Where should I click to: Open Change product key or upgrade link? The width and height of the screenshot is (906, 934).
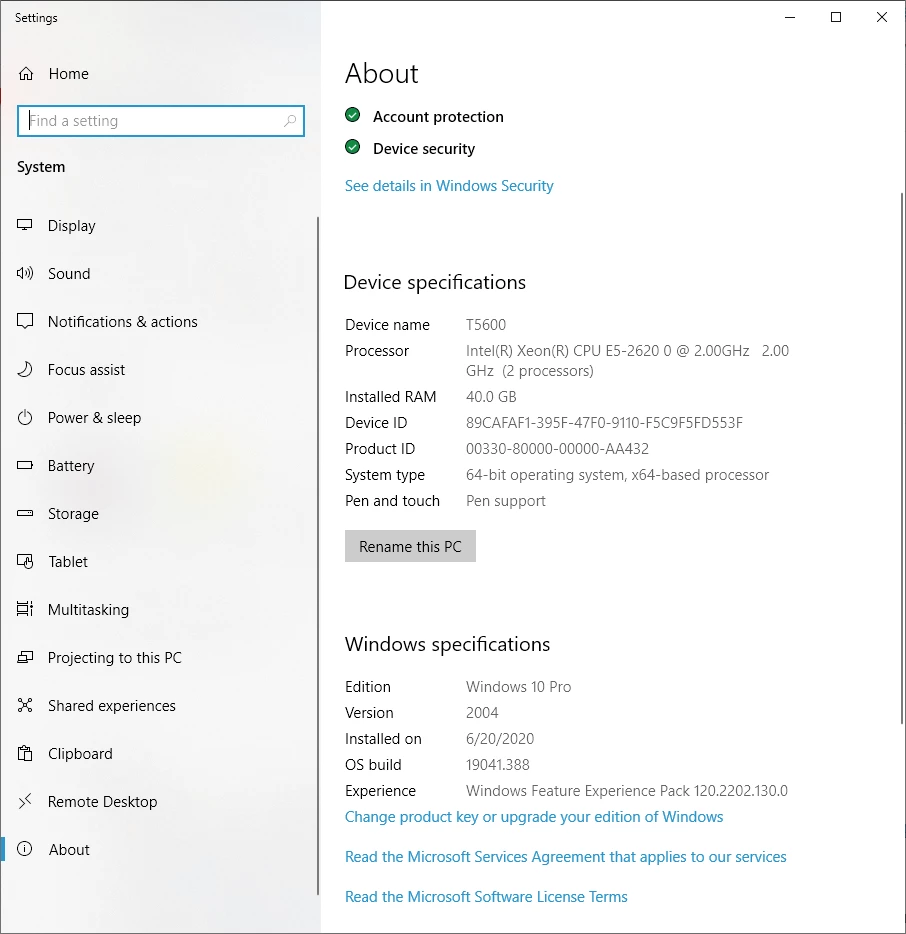click(x=534, y=817)
